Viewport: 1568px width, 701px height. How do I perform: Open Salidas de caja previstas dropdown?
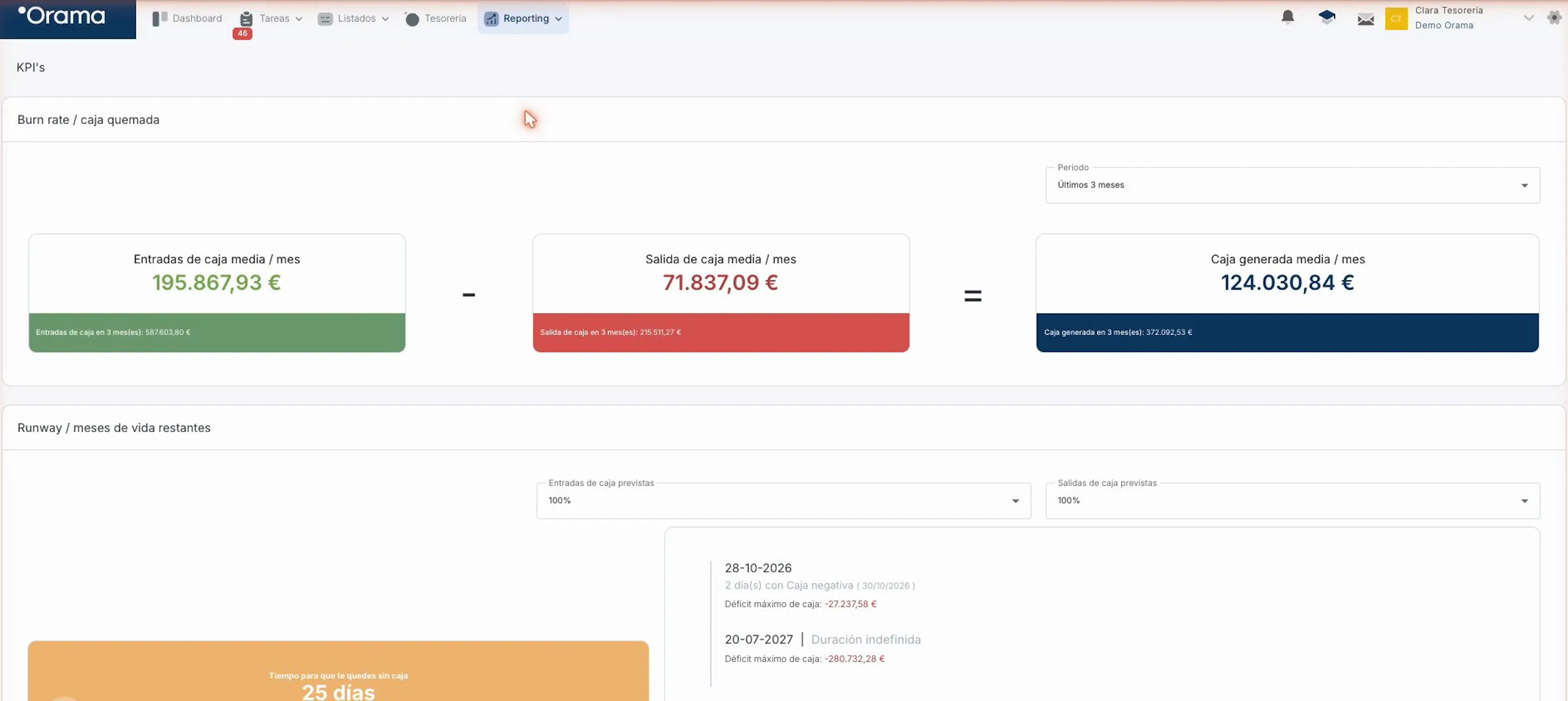(x=1292, y=501)
